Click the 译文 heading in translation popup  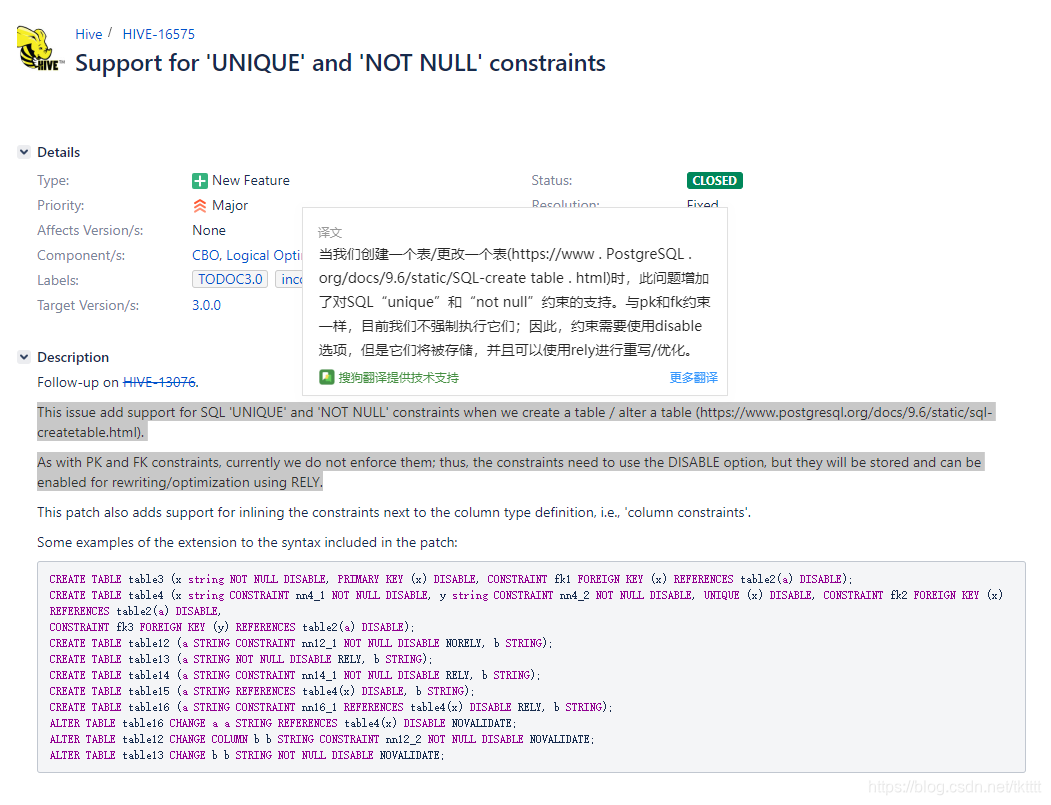(330, 233)
